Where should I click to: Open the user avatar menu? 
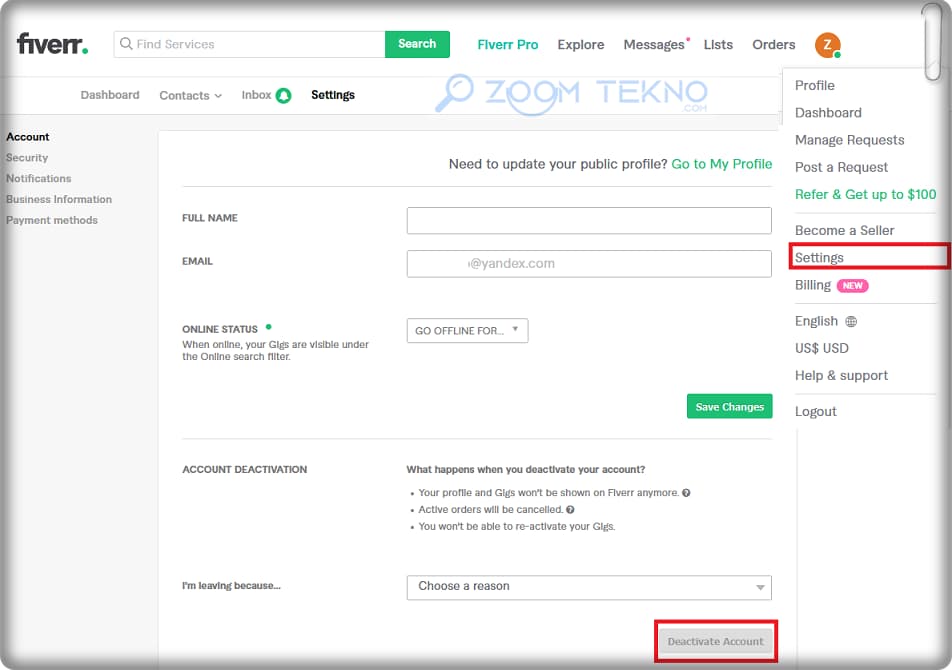[828, 45]
